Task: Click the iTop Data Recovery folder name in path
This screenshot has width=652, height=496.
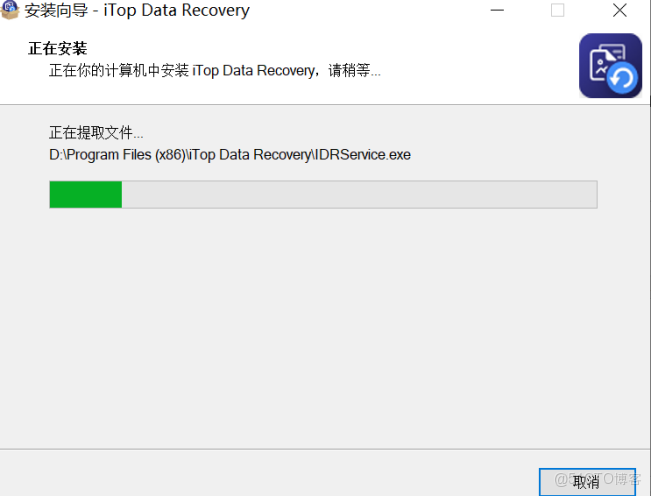Action: click(250, 155)
